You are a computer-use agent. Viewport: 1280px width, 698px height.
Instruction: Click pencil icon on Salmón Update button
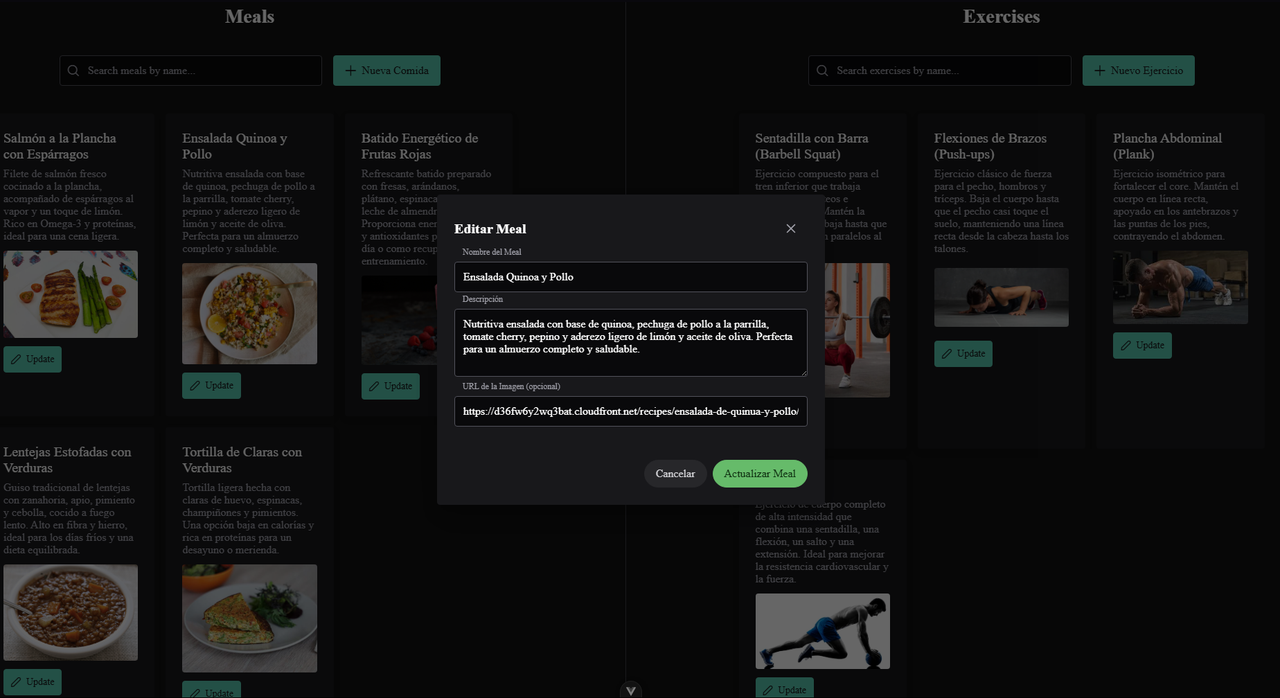pos(17,359)
